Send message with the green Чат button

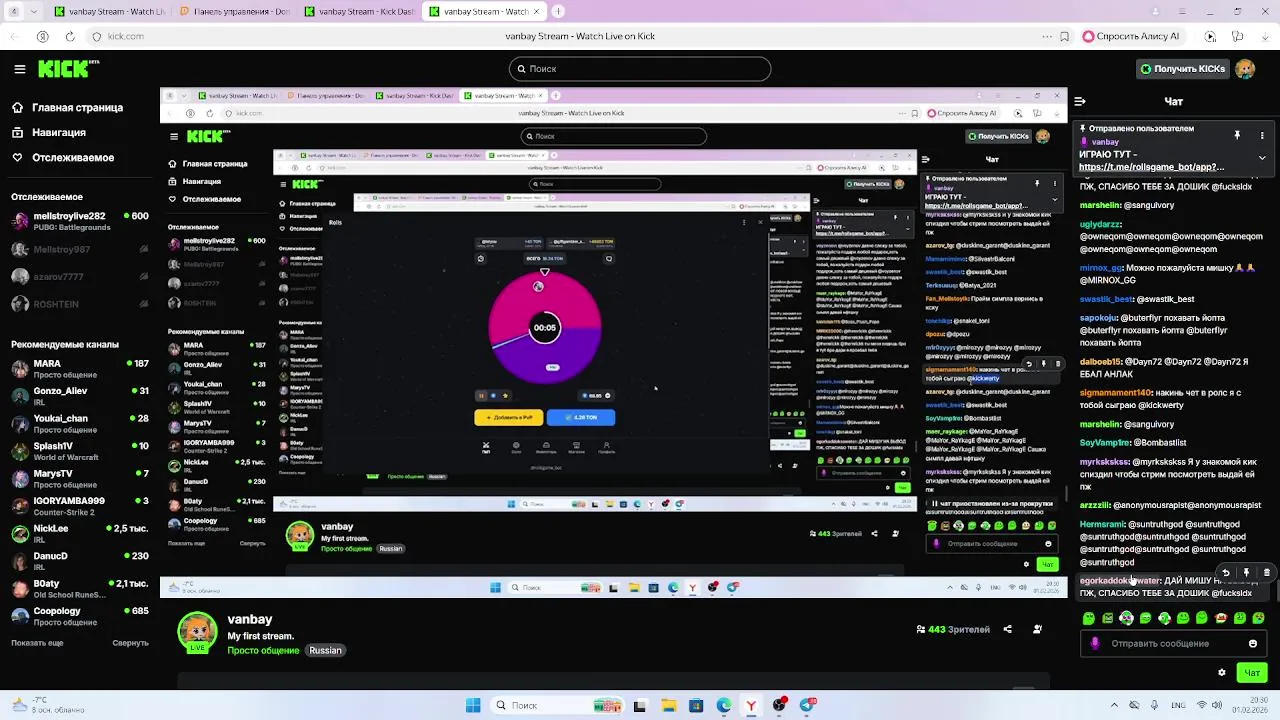click(x=1252, y=673)
